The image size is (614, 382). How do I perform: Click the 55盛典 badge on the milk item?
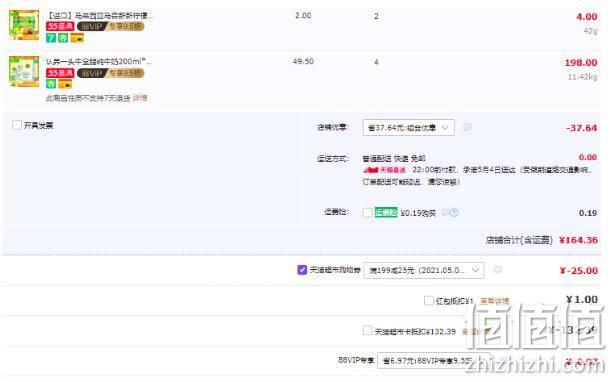(x=60, y=73)
